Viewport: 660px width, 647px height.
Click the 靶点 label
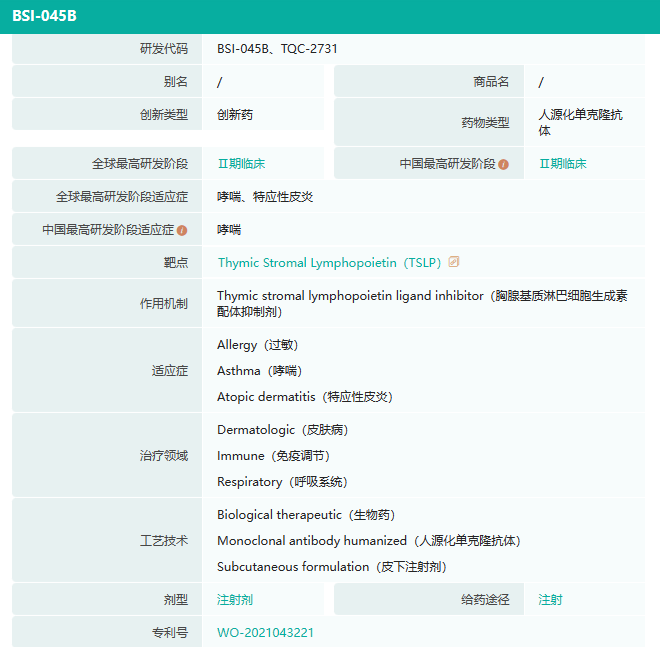coord(176,263)
